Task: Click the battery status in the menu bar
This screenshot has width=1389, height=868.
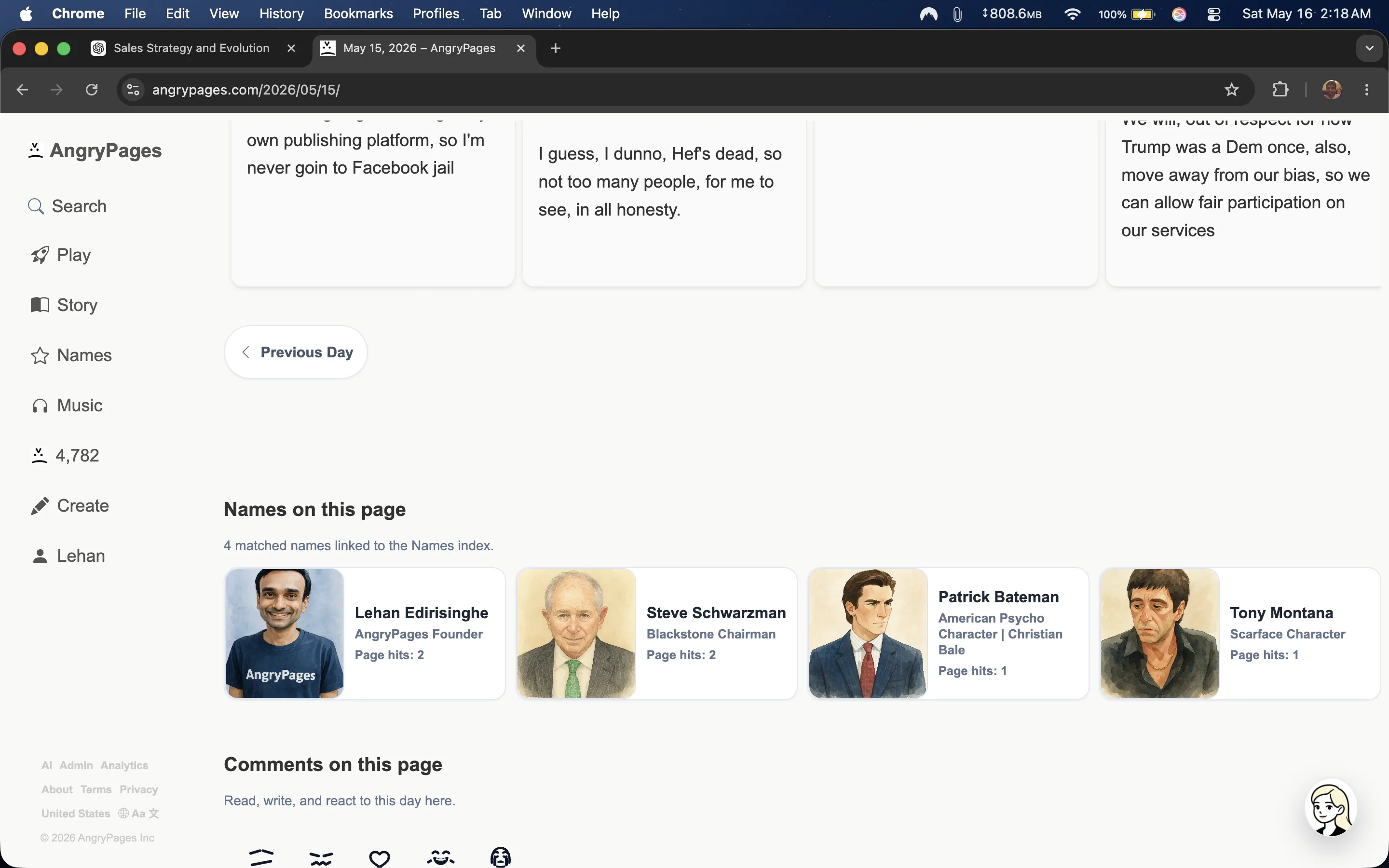Action: tap(1126, 14)
